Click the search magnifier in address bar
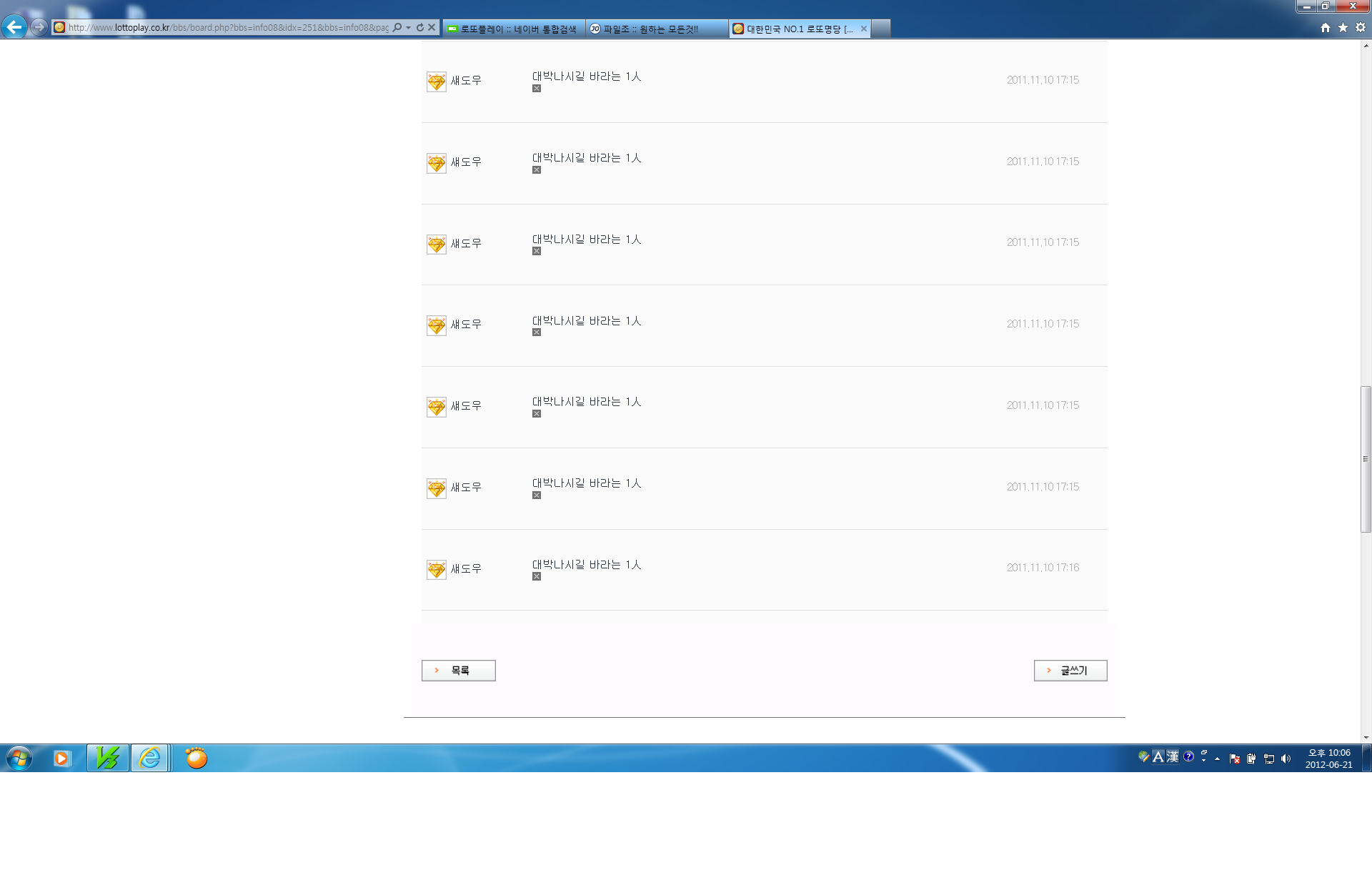 (x=397, y=27)
